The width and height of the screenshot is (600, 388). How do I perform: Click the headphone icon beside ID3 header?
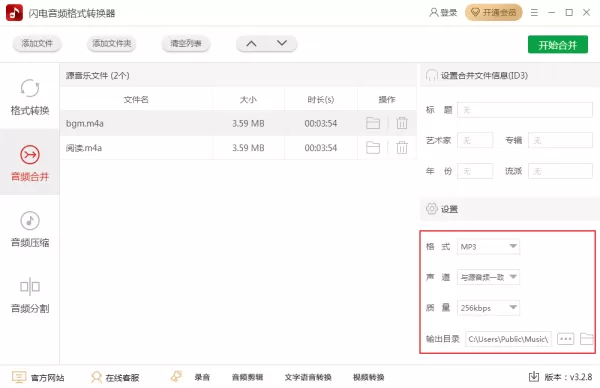431,75
